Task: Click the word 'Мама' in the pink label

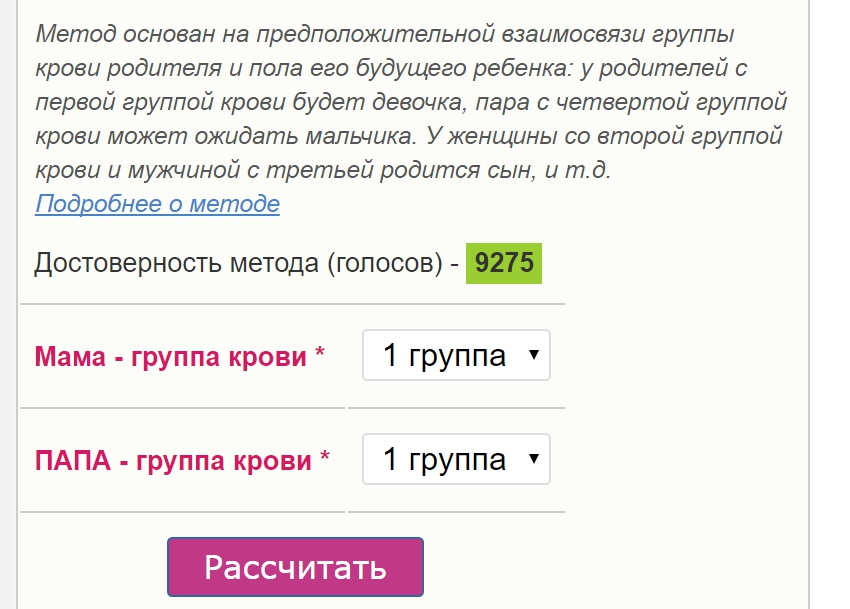Action: pos(70,357)
